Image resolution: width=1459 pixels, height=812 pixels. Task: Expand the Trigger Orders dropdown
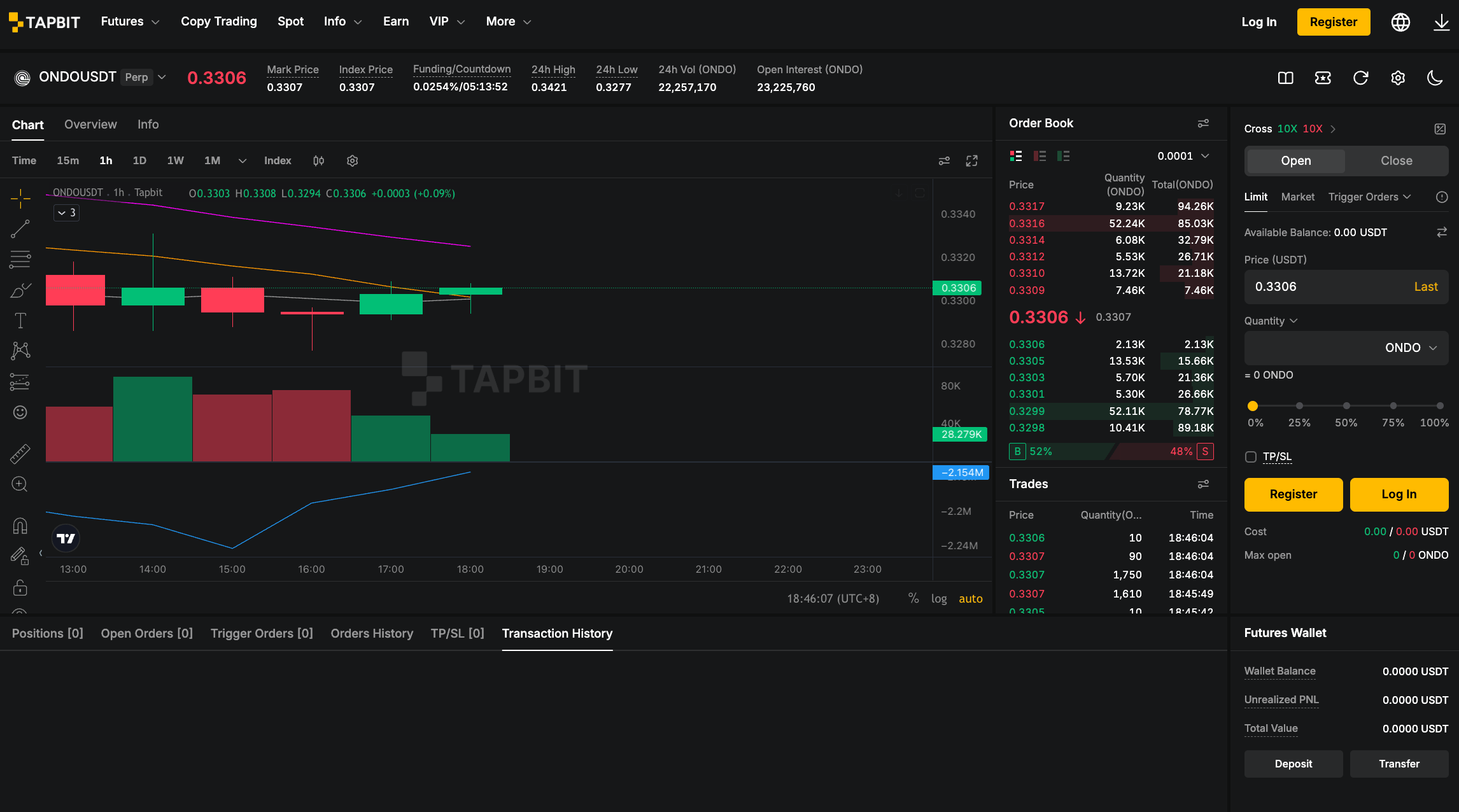coord(1370,197)
